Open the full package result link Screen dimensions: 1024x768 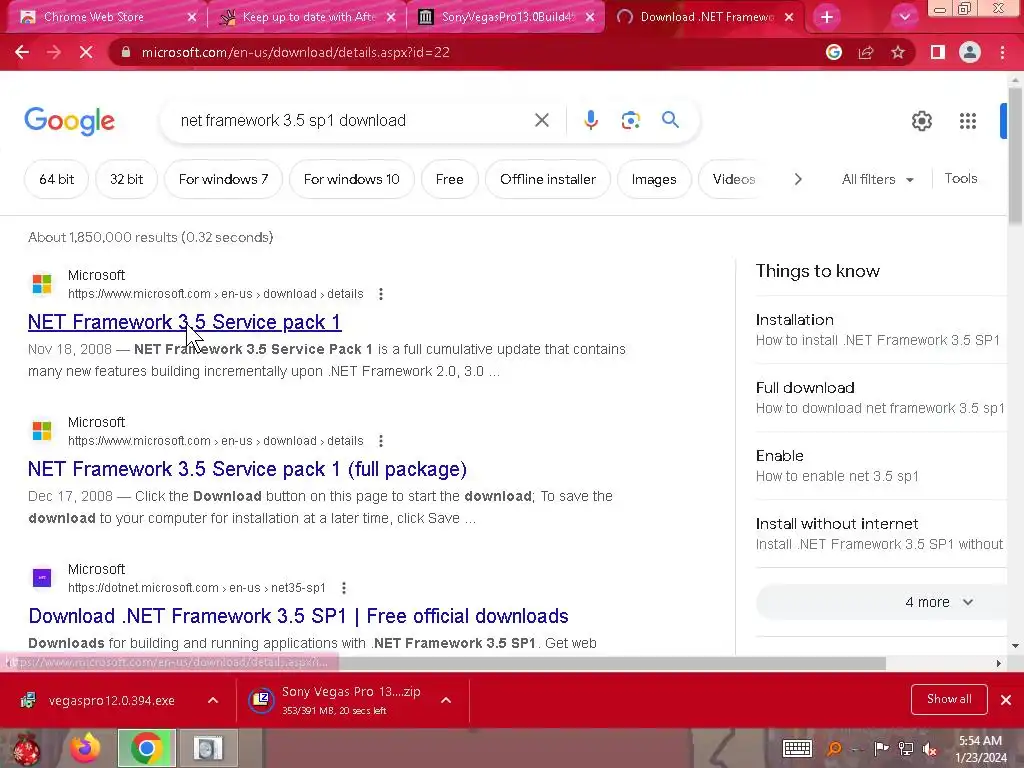(x=247, y=469)
